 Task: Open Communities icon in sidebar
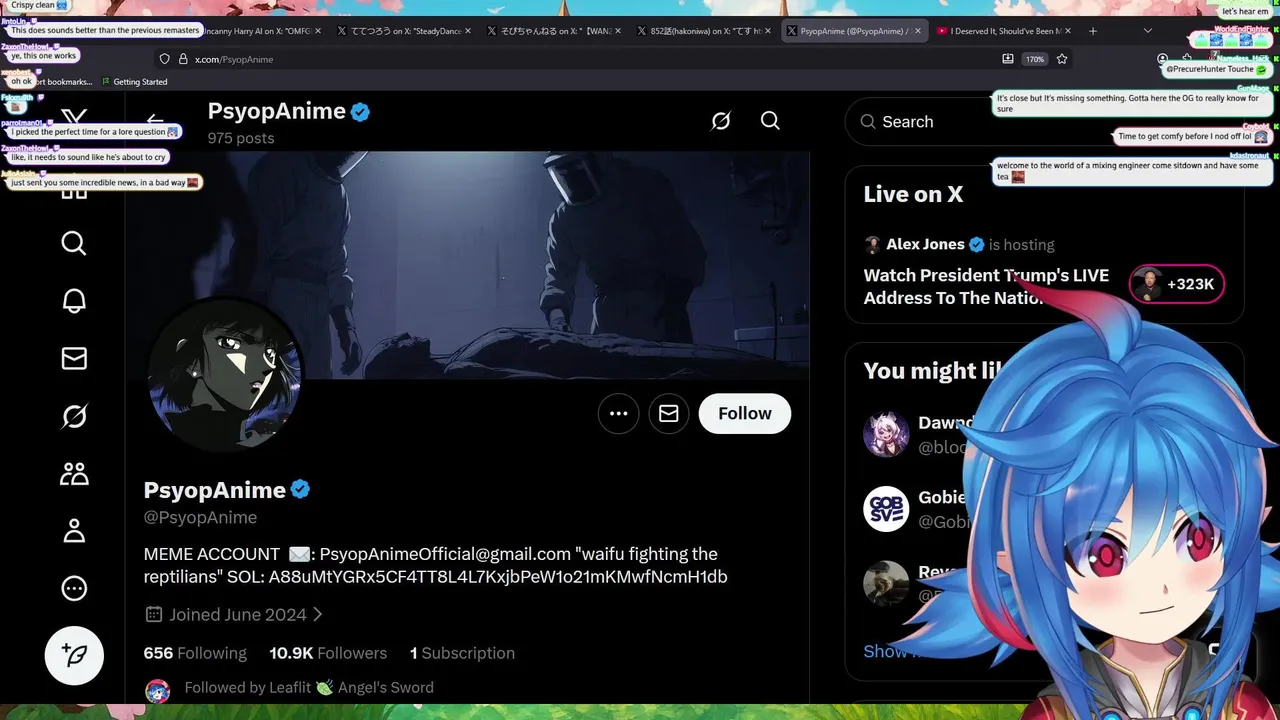[x=74, y=473]
